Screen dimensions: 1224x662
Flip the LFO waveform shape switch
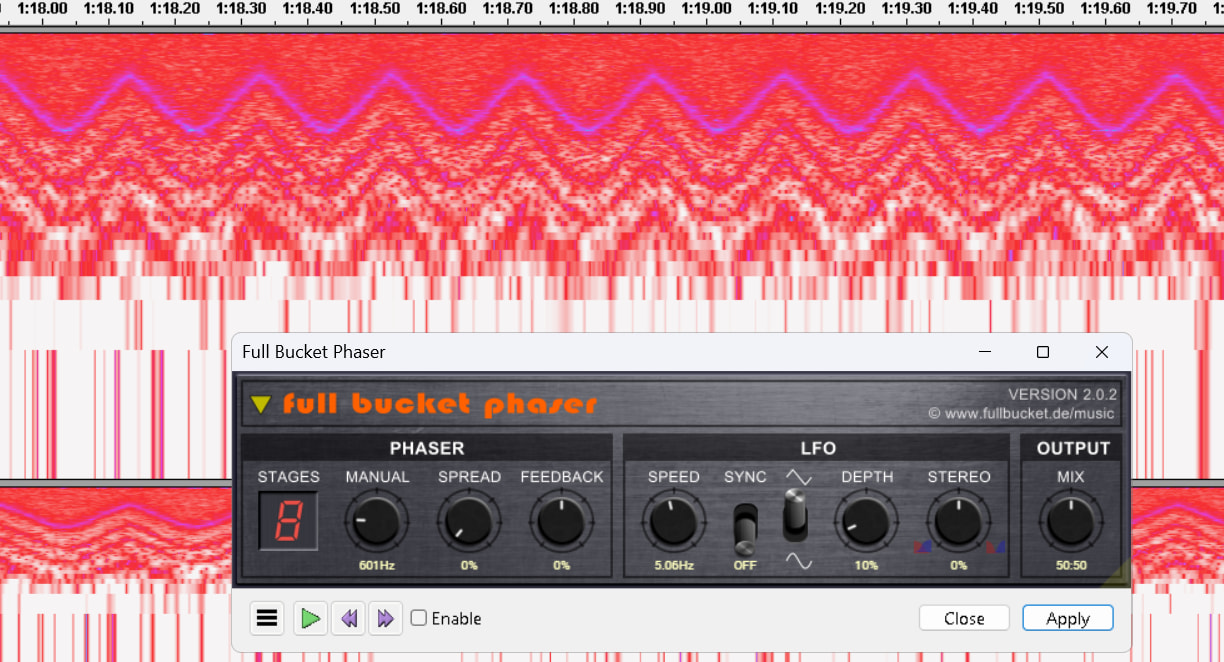coord(795,514)
